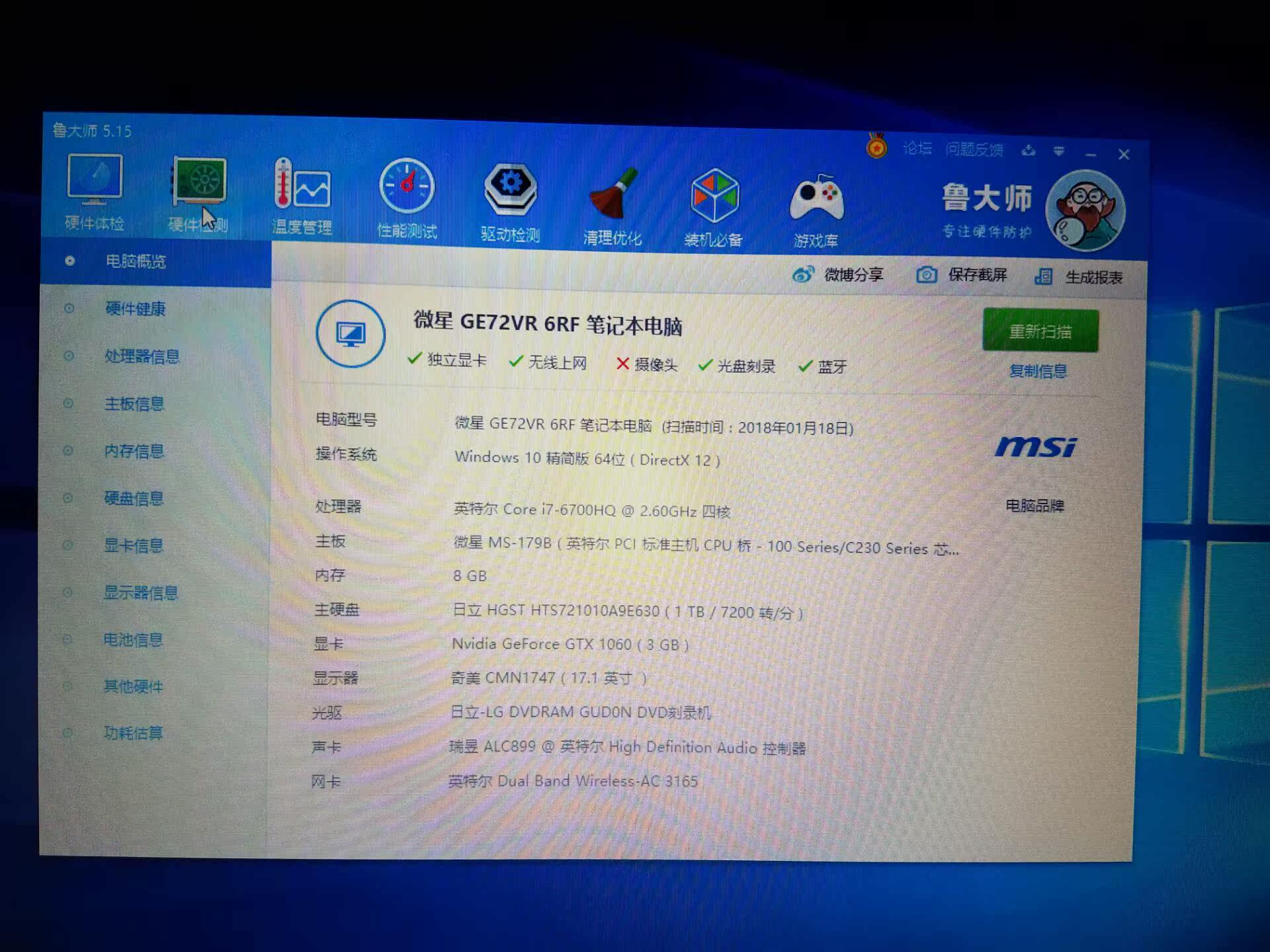This screenshot has width=1270, height=952.
Task: Select 电脑概览 overview in sidebar
Action: pos(136,262)
